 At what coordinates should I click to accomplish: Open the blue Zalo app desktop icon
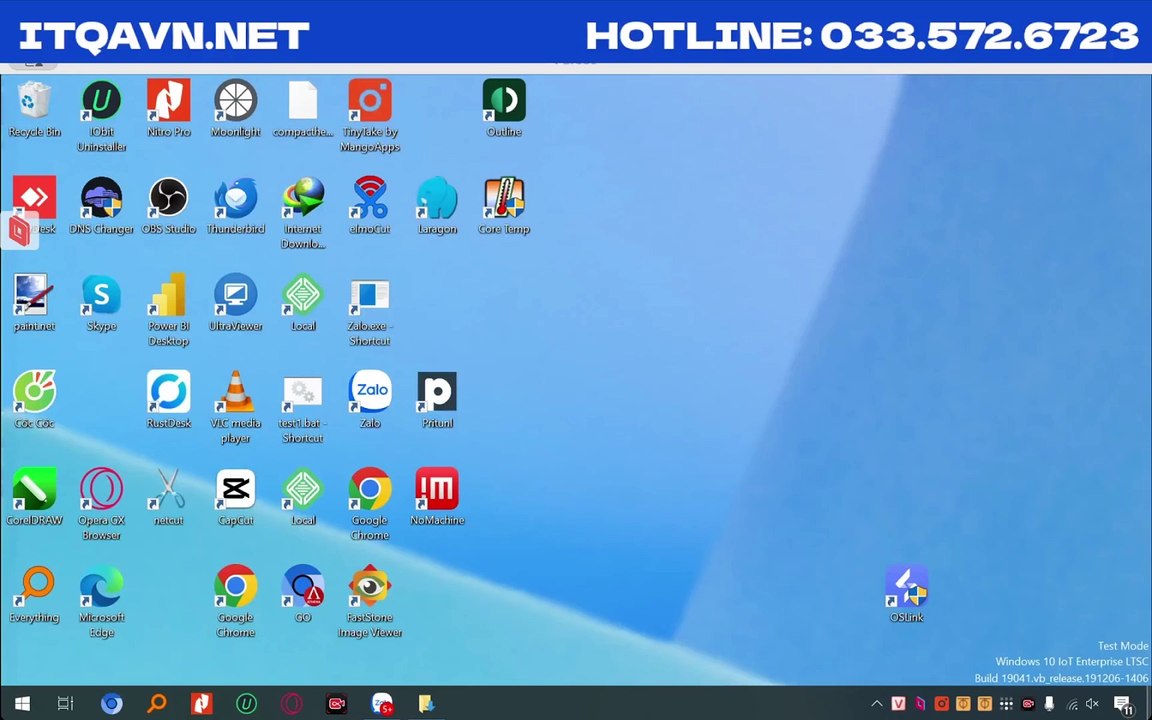pos(370,400)
